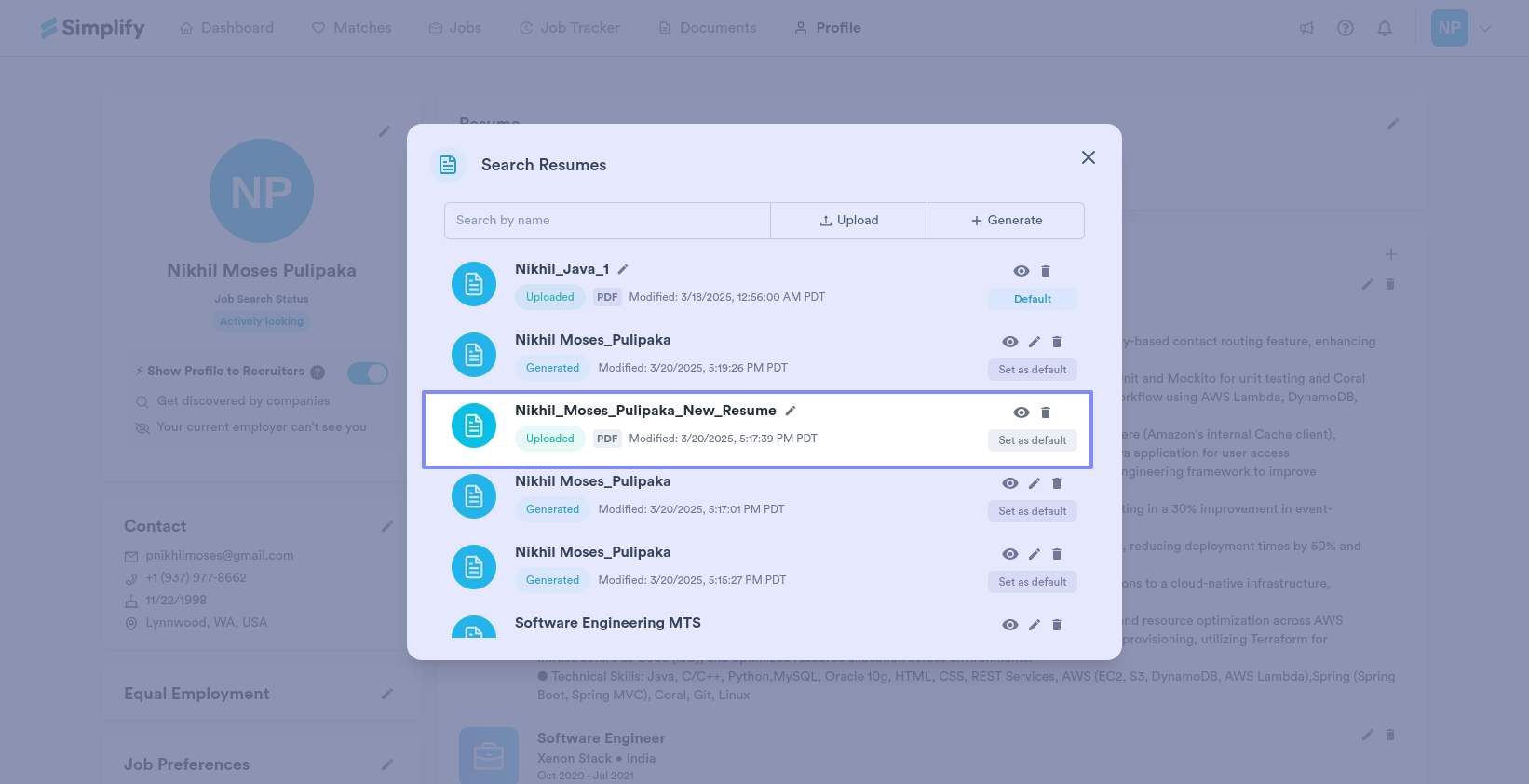Viewport: 1529px width, 784px height.
Task: Expand the NP account dropdown arrow
Action: click(1485, 28)
